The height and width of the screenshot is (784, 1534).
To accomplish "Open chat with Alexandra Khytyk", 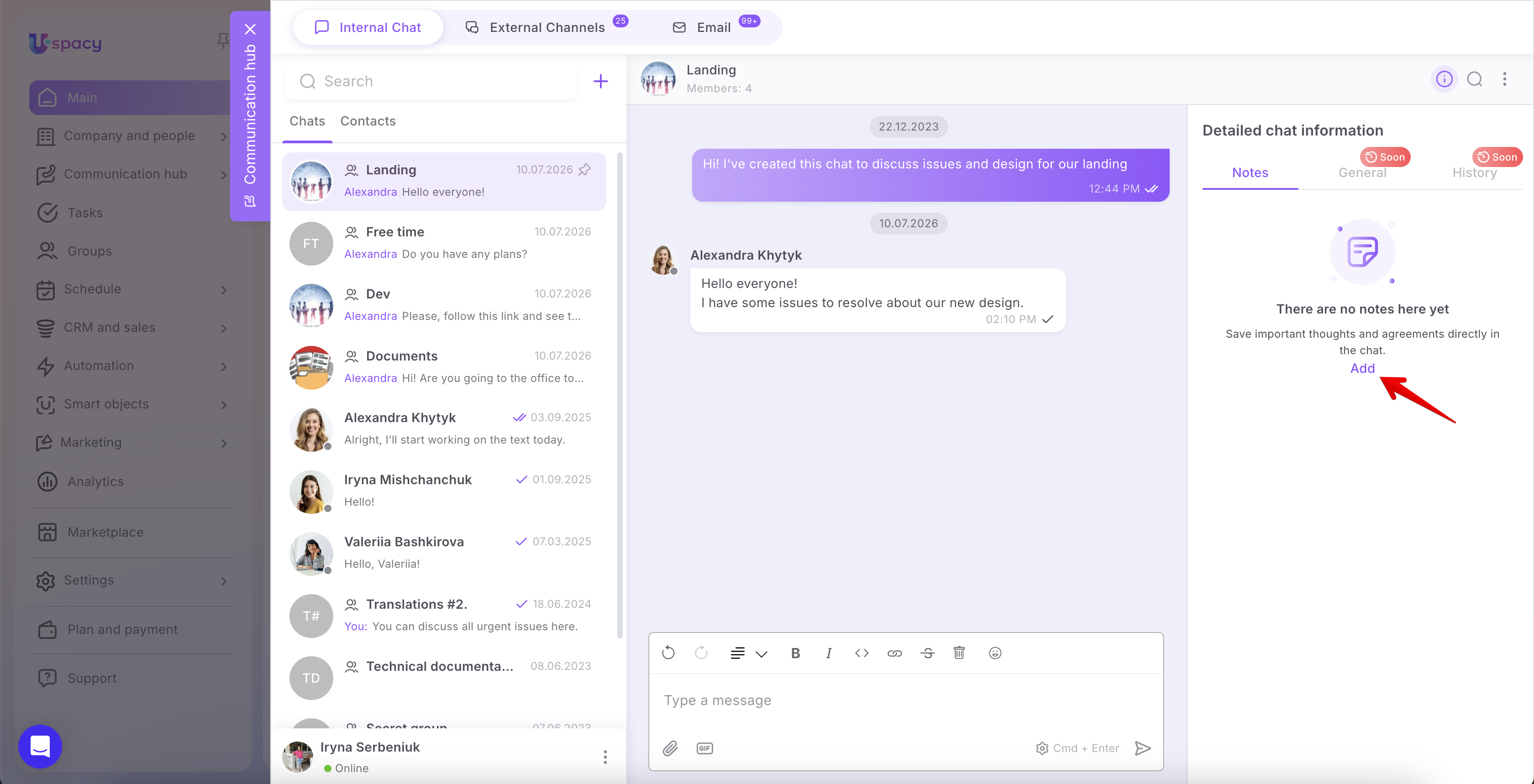I will 444,429.
